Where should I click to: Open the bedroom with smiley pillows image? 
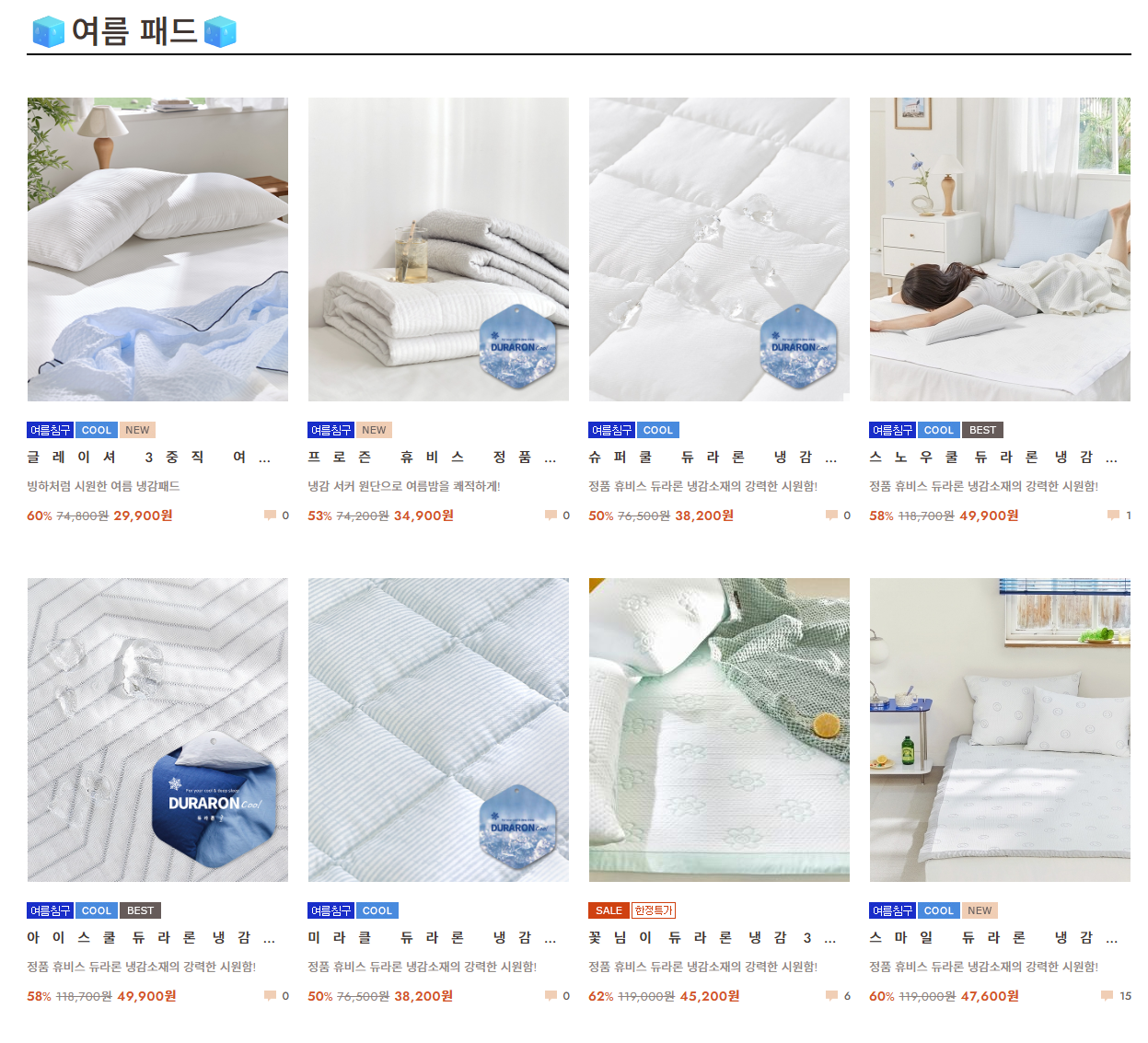[x=1000, y=730]
